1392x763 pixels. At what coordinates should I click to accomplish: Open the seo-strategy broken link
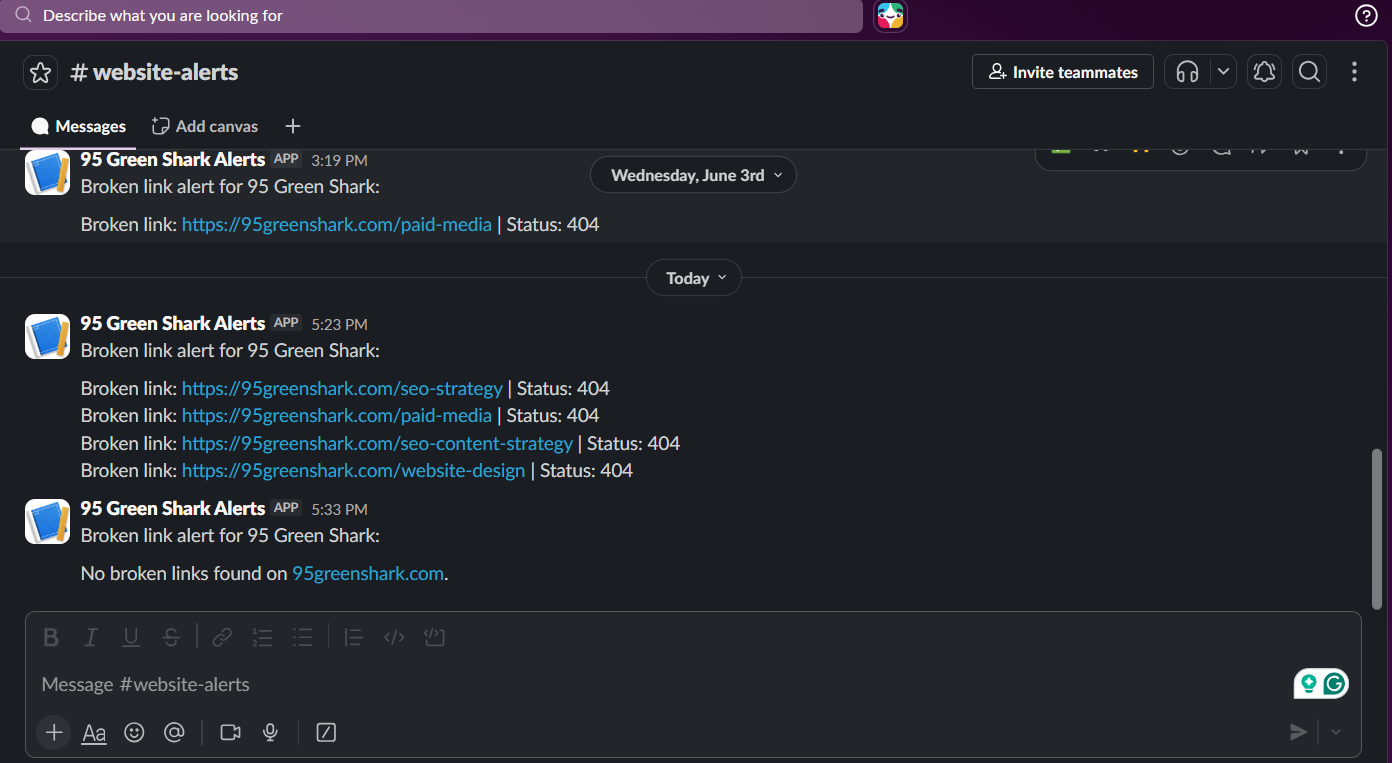(342, 388)
